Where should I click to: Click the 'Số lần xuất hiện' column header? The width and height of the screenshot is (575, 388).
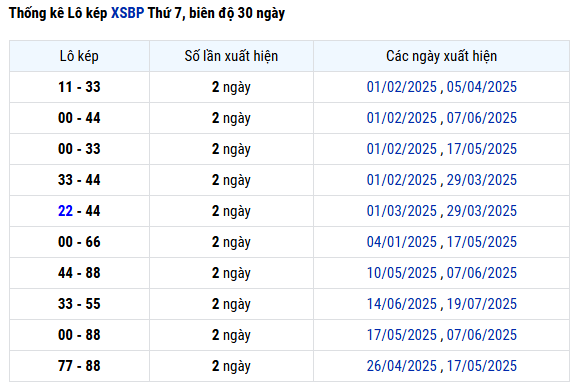(231, 56)
